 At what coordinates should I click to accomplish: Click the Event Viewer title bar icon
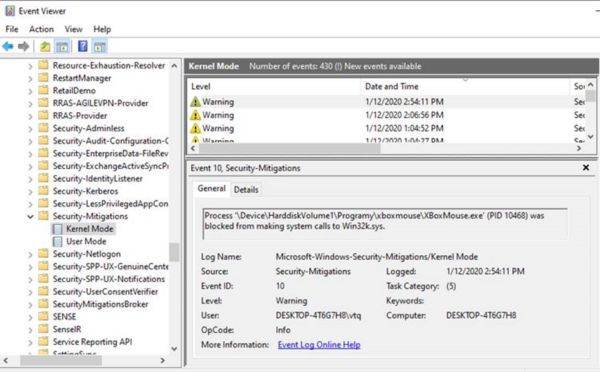(10, 11)
